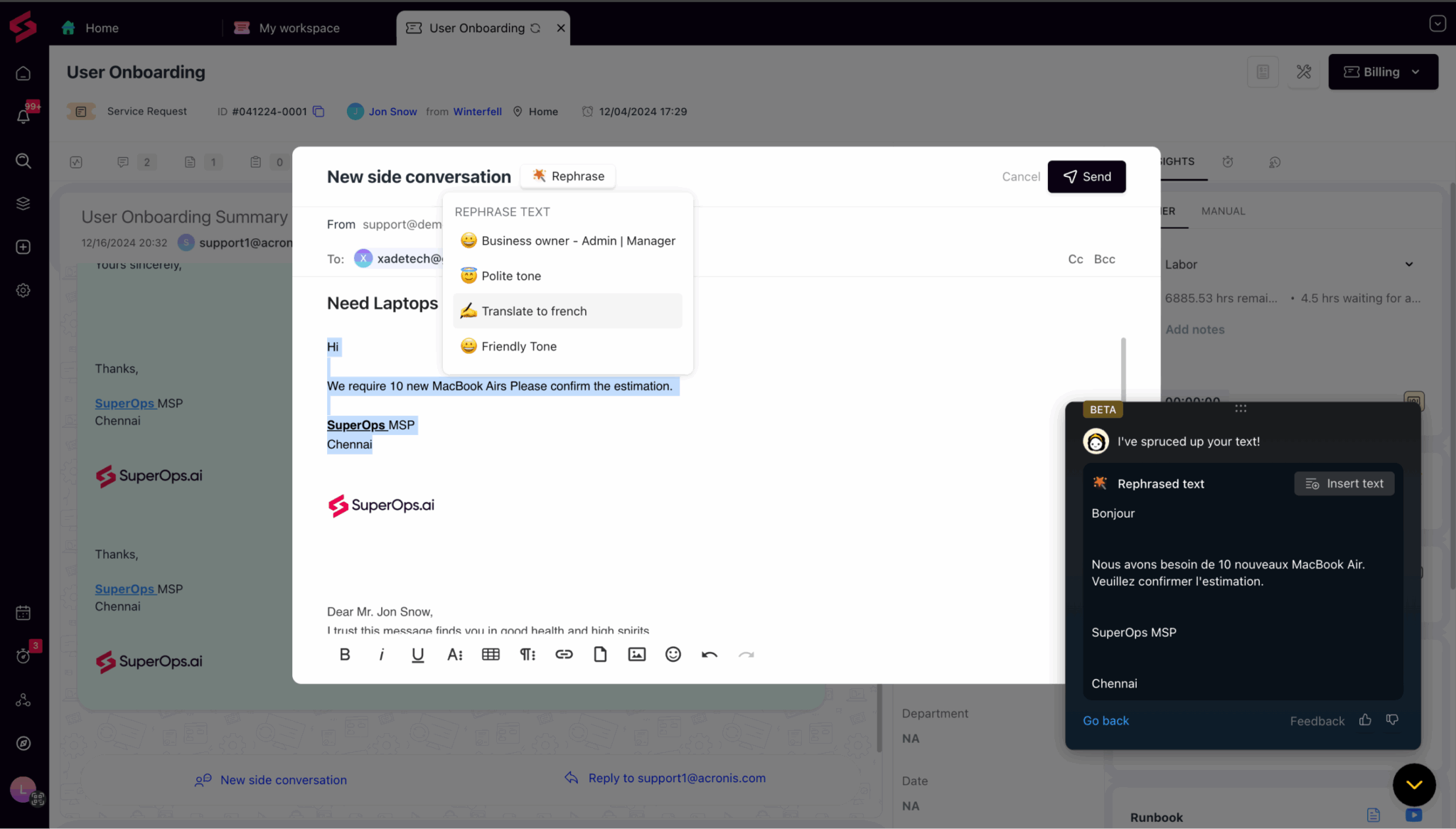Open settings gear in sidebar
Viewport: 1456px width, 829px height.
click(x=23, y=290)
